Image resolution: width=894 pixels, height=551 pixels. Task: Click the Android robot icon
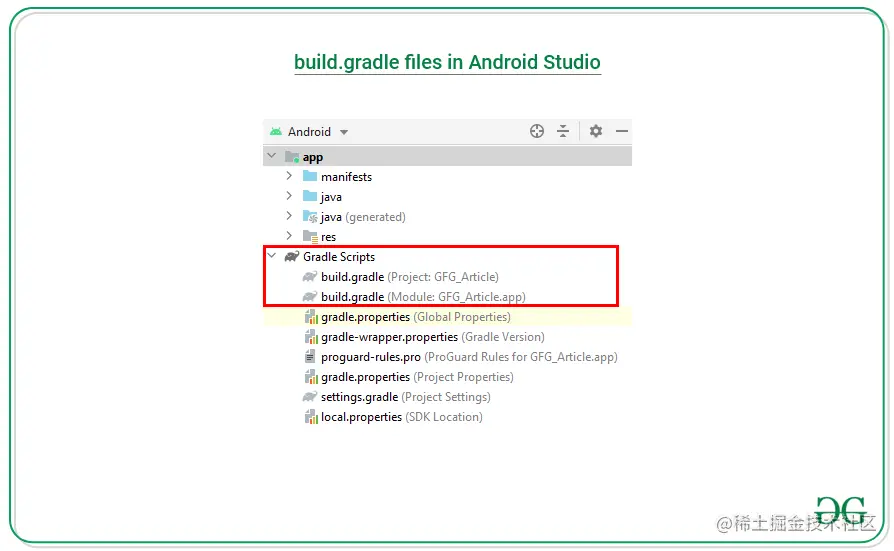pos(276,132)
